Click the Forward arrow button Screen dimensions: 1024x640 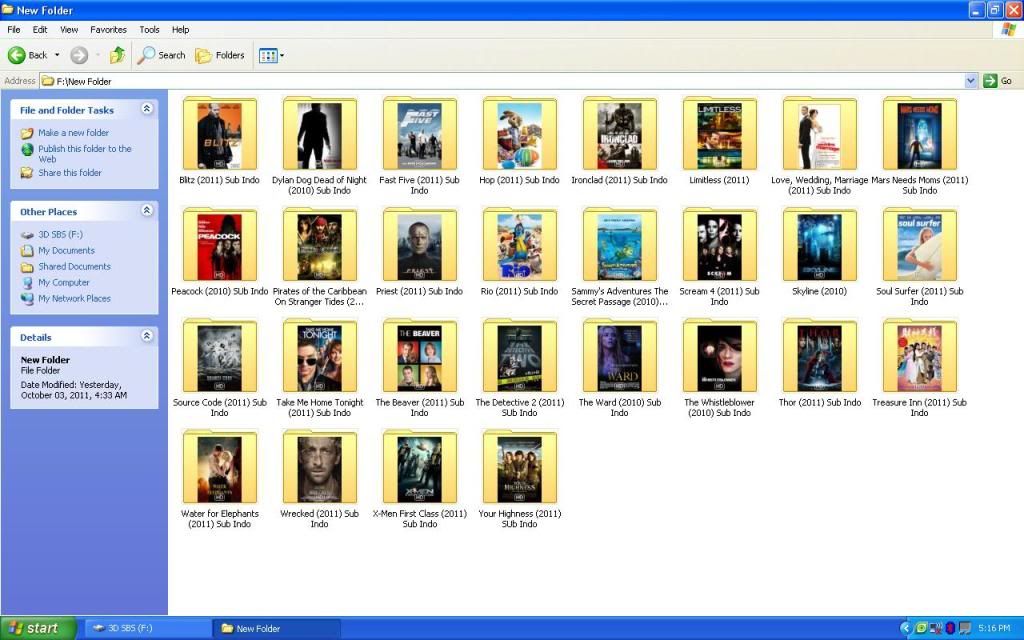(79, 56)
